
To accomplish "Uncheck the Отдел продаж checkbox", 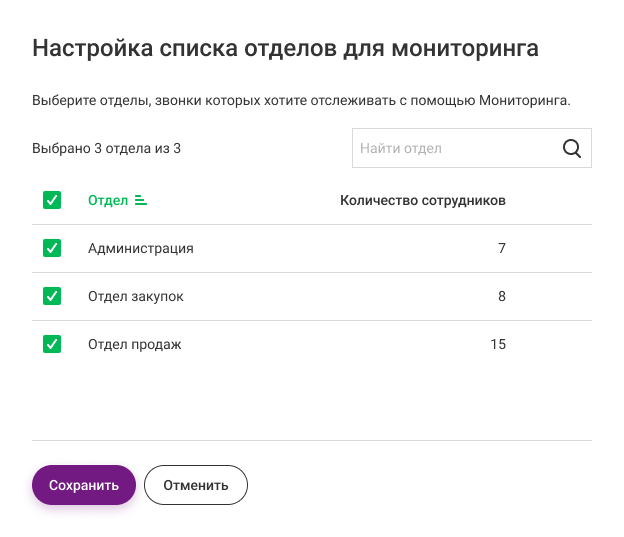I will point(52,344).
